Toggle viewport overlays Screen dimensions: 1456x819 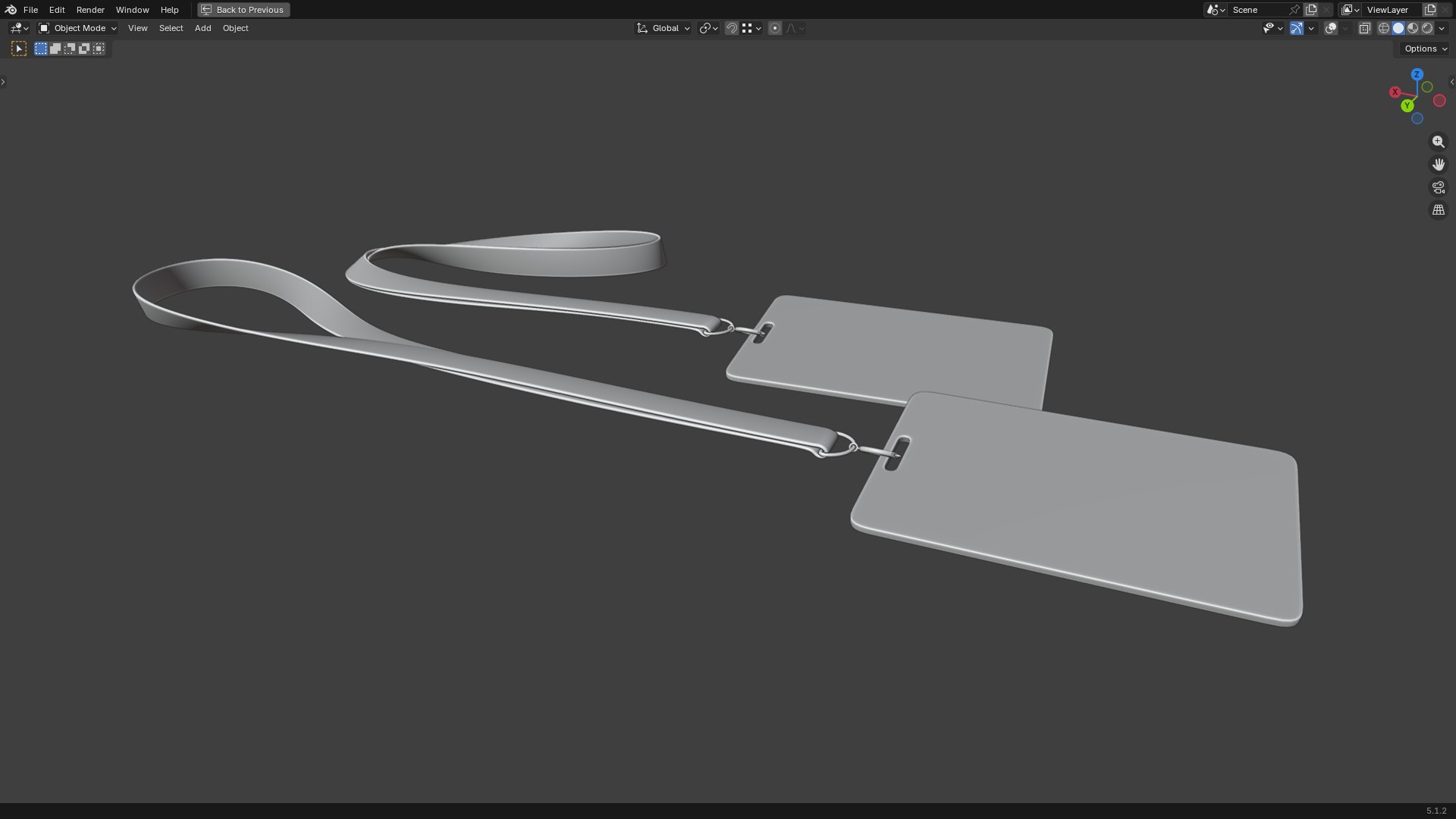click(1331, 28)
